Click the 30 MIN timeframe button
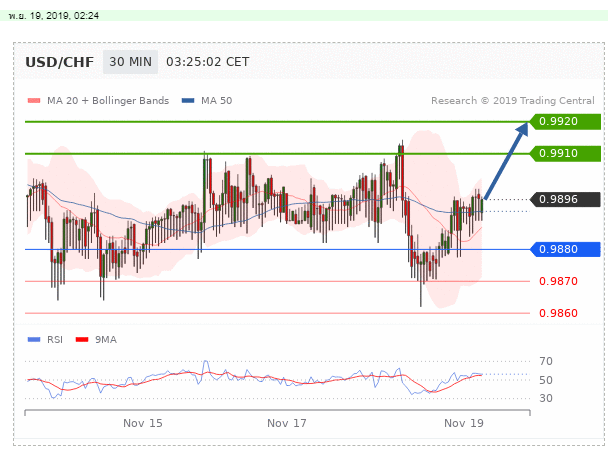This screenshot has height=453, width=608. [130, 62]
